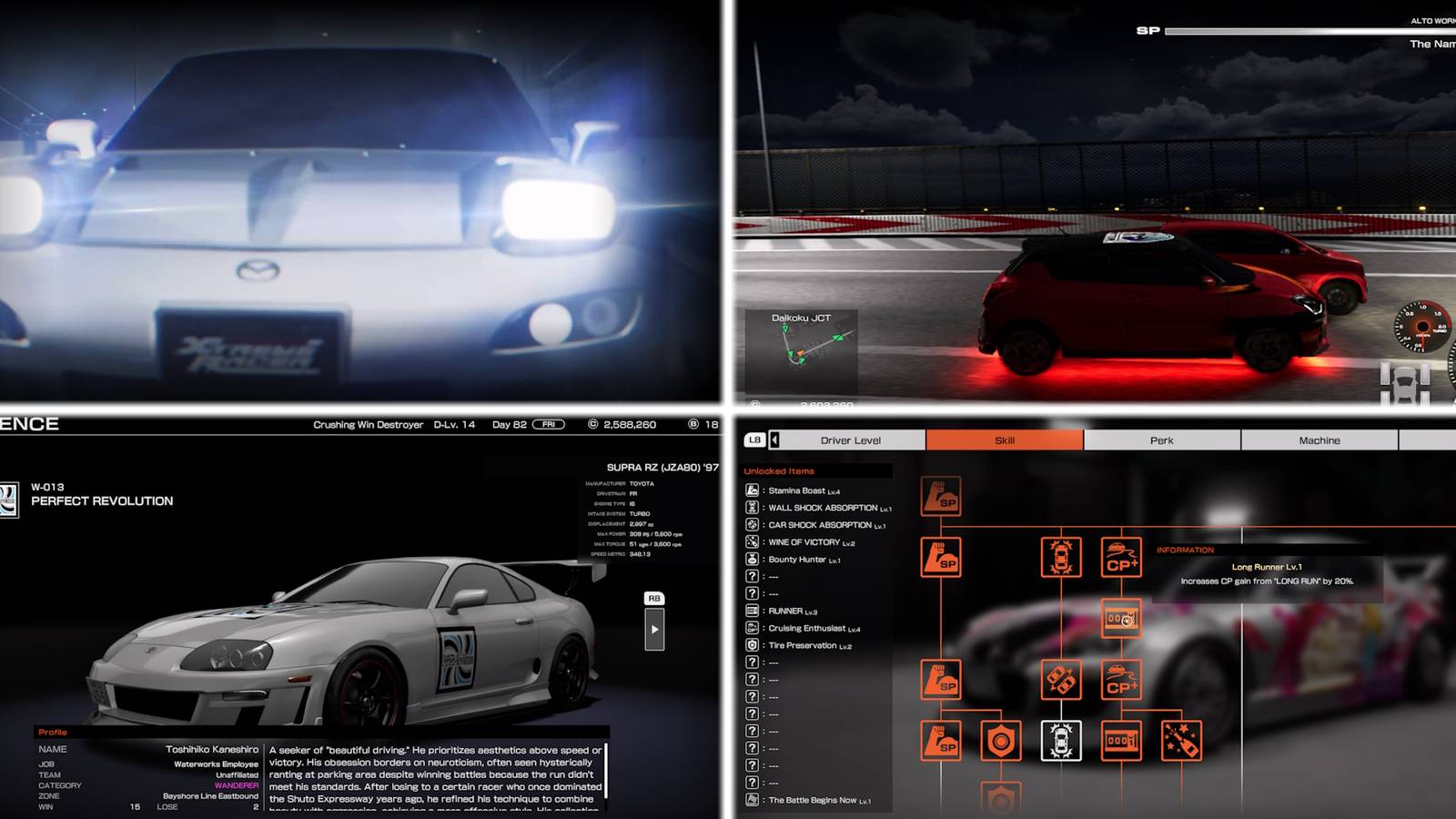Viewport: 1456px width, 819px height.
Task: Click the Bayshore Line Eastbound zone value
Action: (211, 796)
